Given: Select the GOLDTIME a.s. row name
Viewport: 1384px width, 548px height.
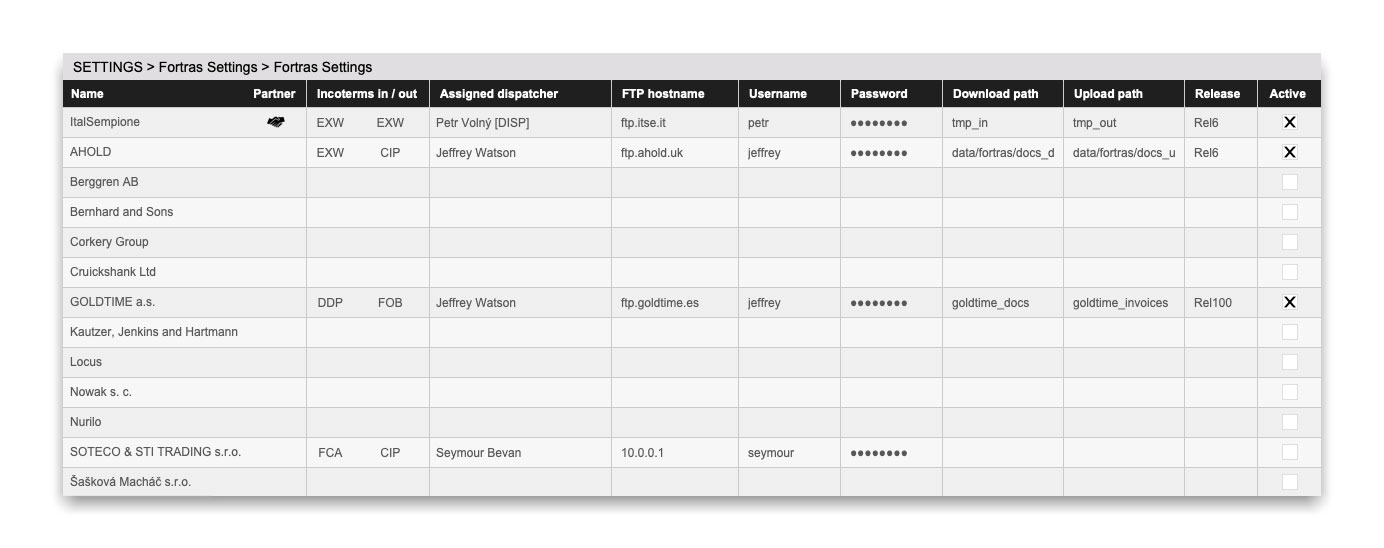Looking at the screenshot, I should (x=112, y=302).
